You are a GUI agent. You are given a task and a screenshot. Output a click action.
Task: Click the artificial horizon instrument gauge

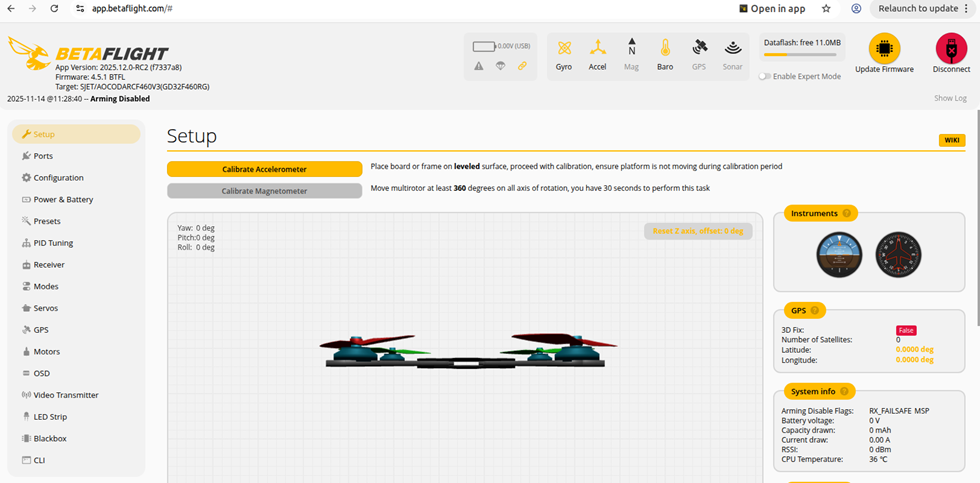click(837, 253)
